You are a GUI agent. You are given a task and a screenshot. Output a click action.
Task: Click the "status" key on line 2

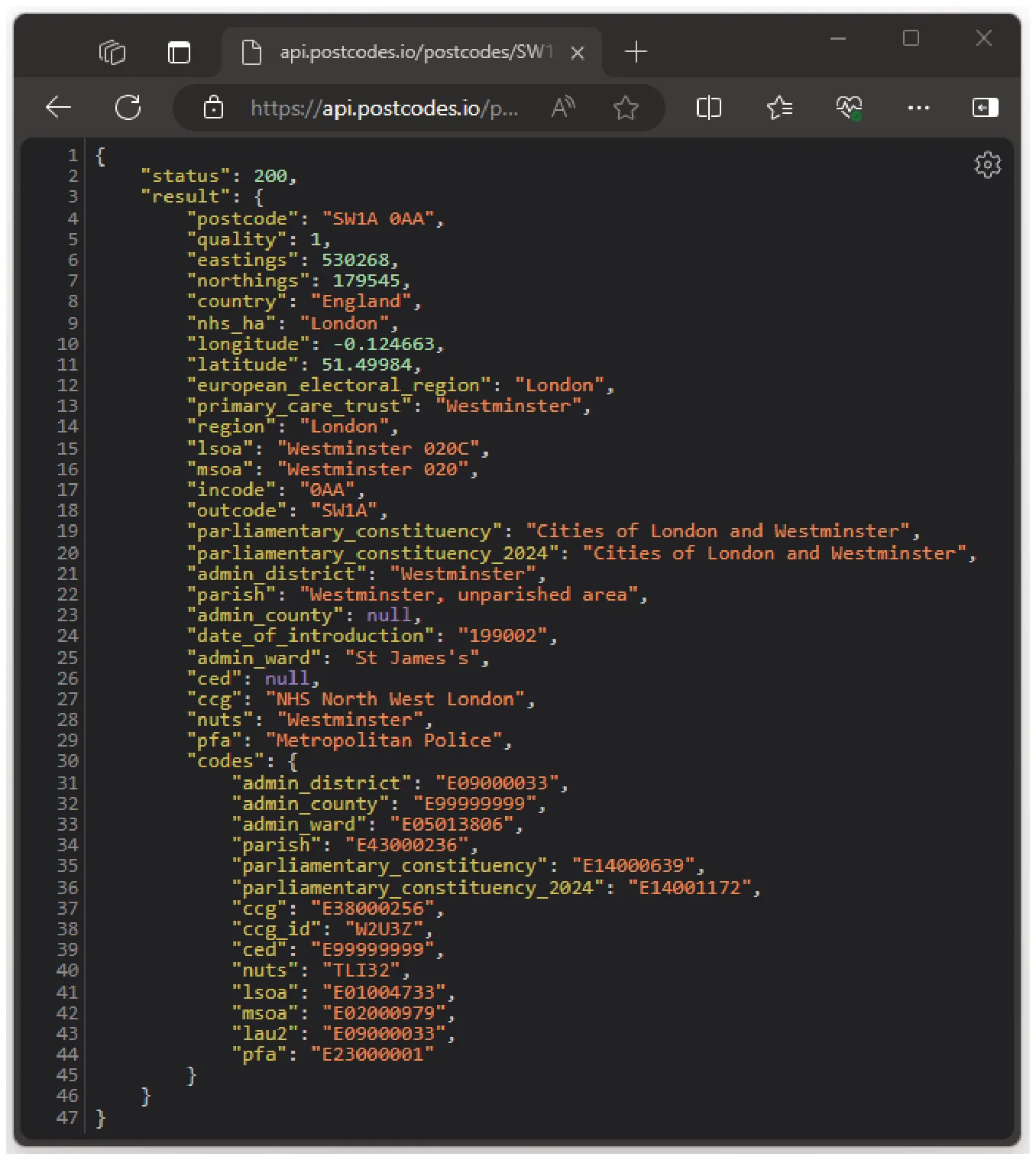coord(186,176)
